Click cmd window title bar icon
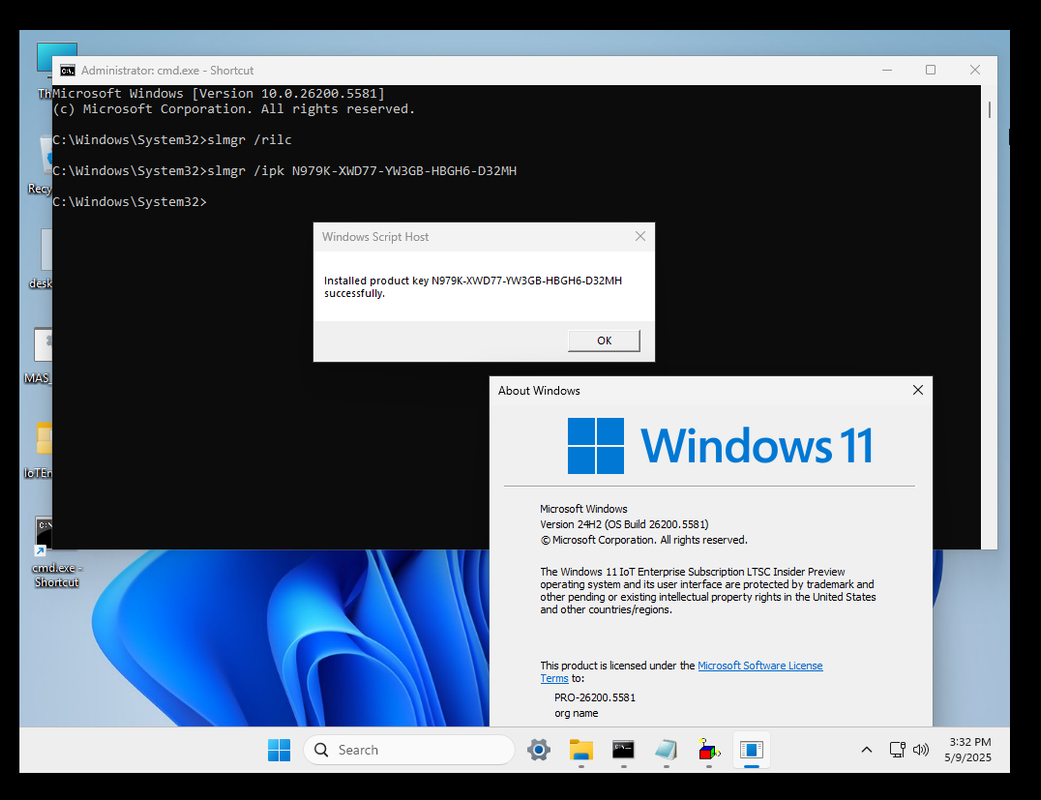This screenshot has width=1041, height=800. (67, 70)
